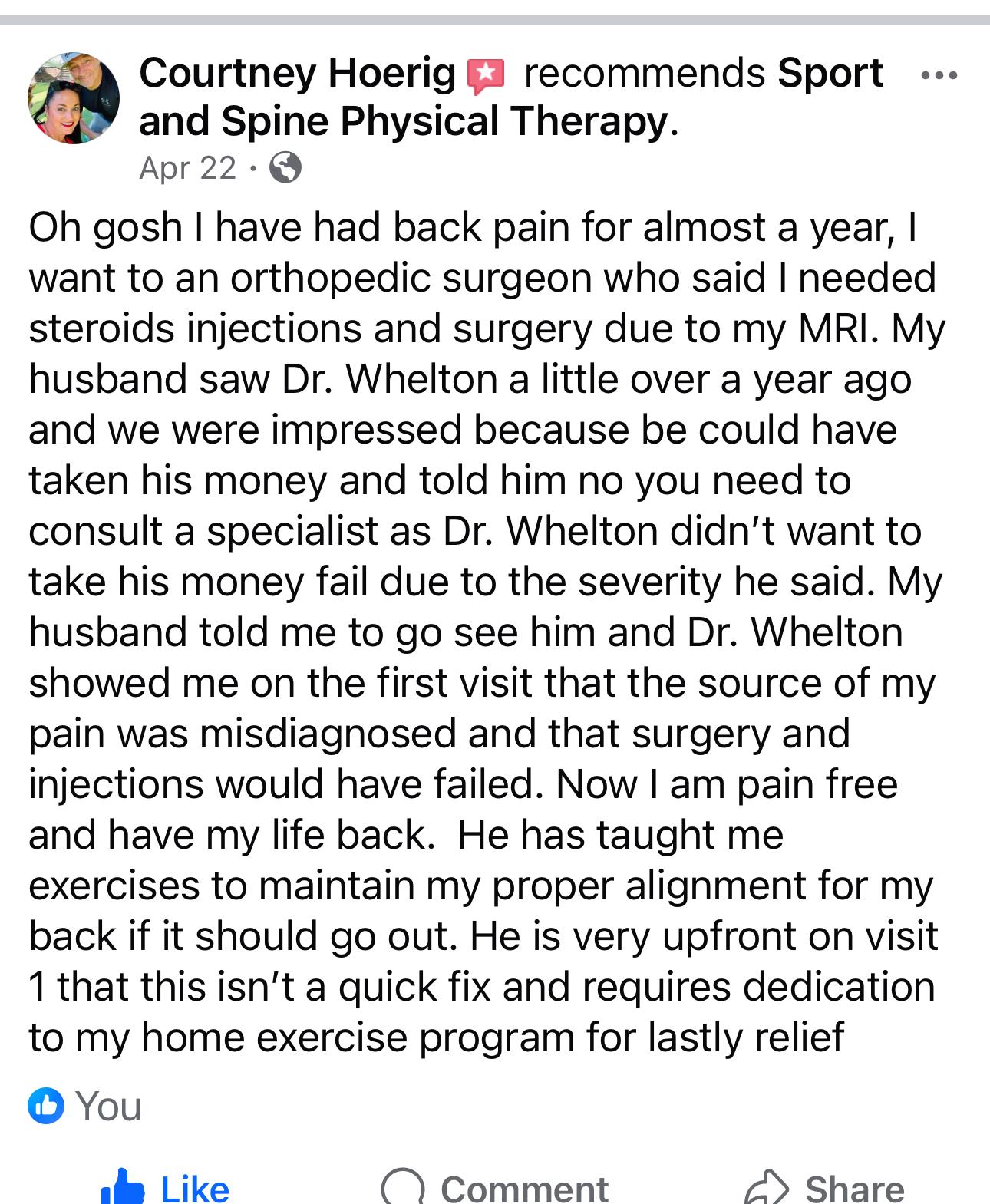Screen dimensions: 990x1204
Task: Click the Apr 22 timestamp
Action: tap(188, 167)
